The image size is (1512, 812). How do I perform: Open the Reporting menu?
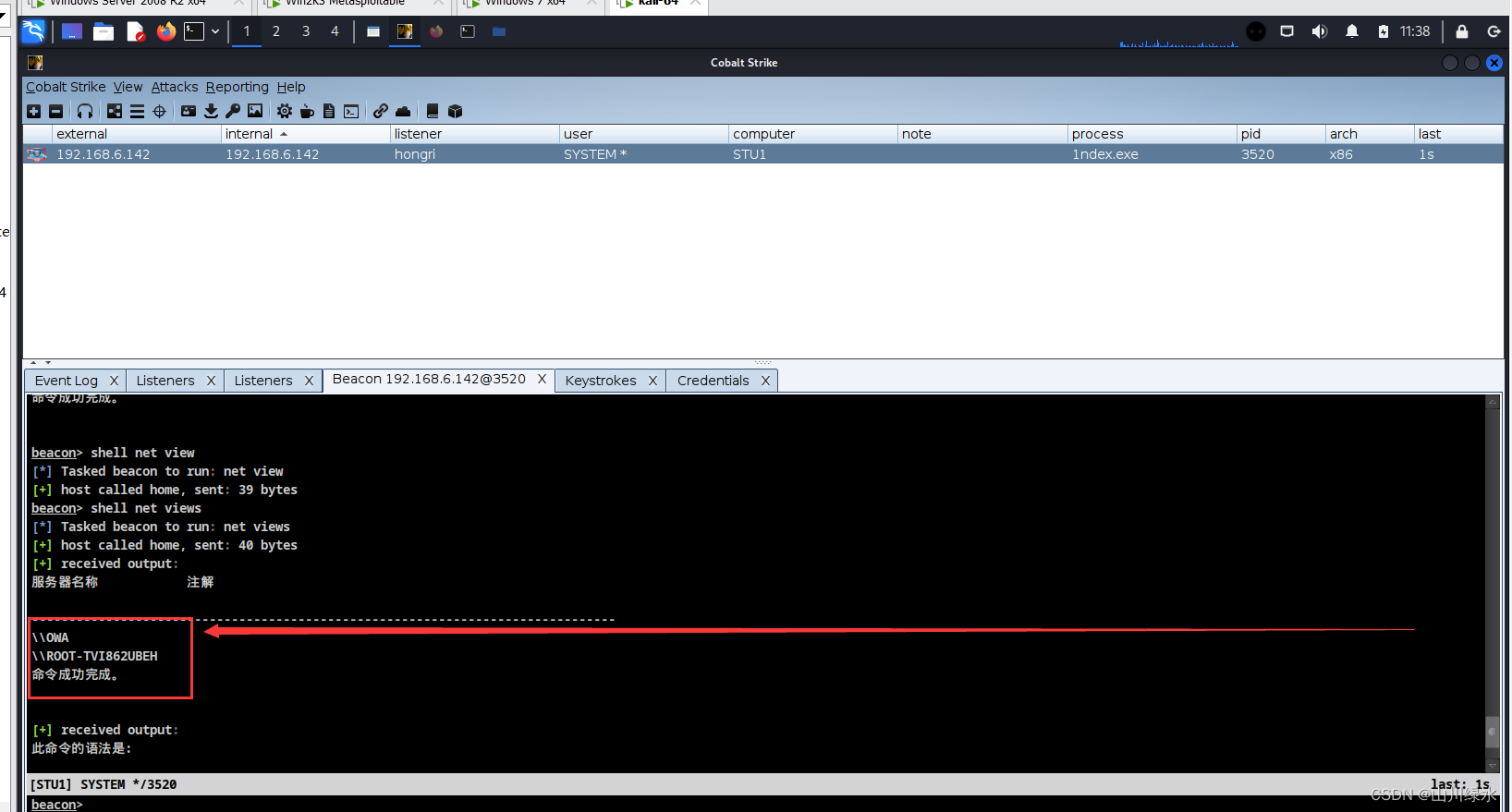coord(237,87)
